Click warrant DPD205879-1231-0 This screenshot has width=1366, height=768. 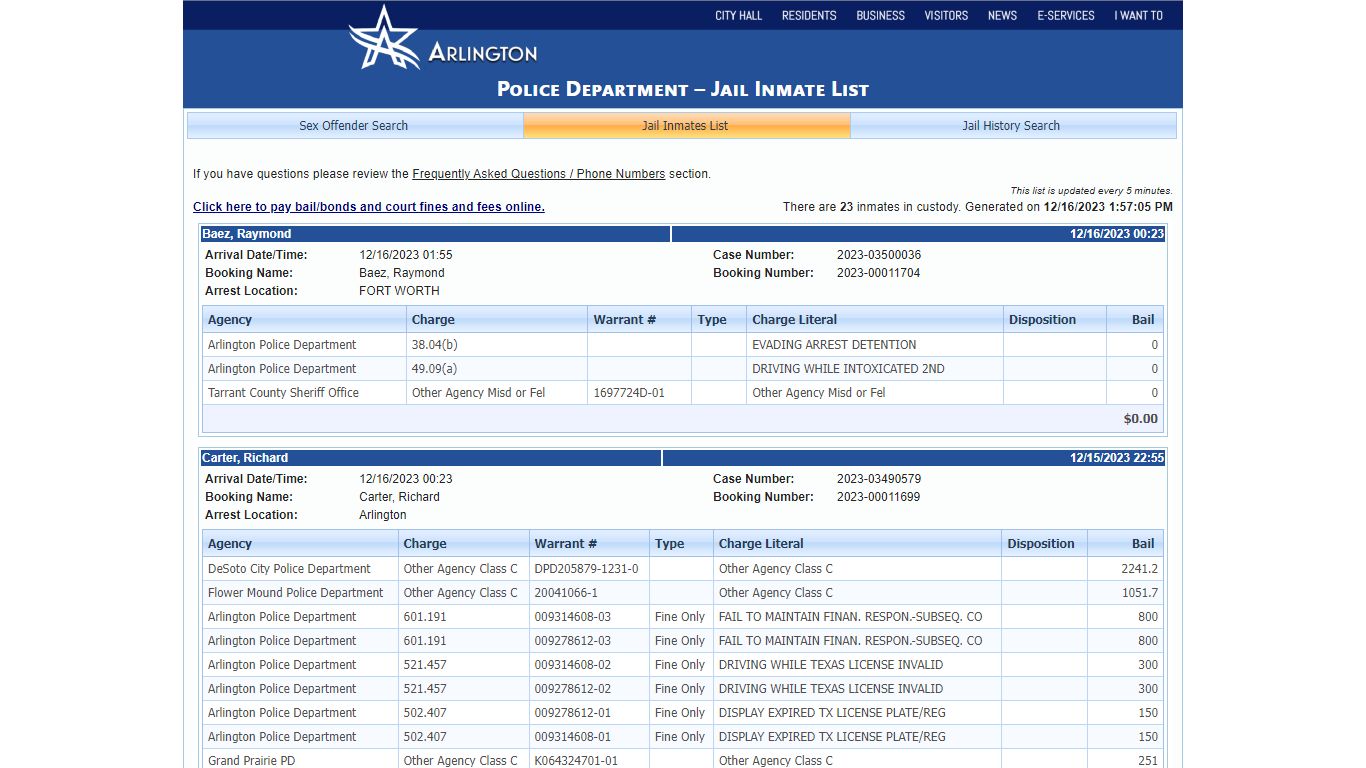tap(586, 569)
